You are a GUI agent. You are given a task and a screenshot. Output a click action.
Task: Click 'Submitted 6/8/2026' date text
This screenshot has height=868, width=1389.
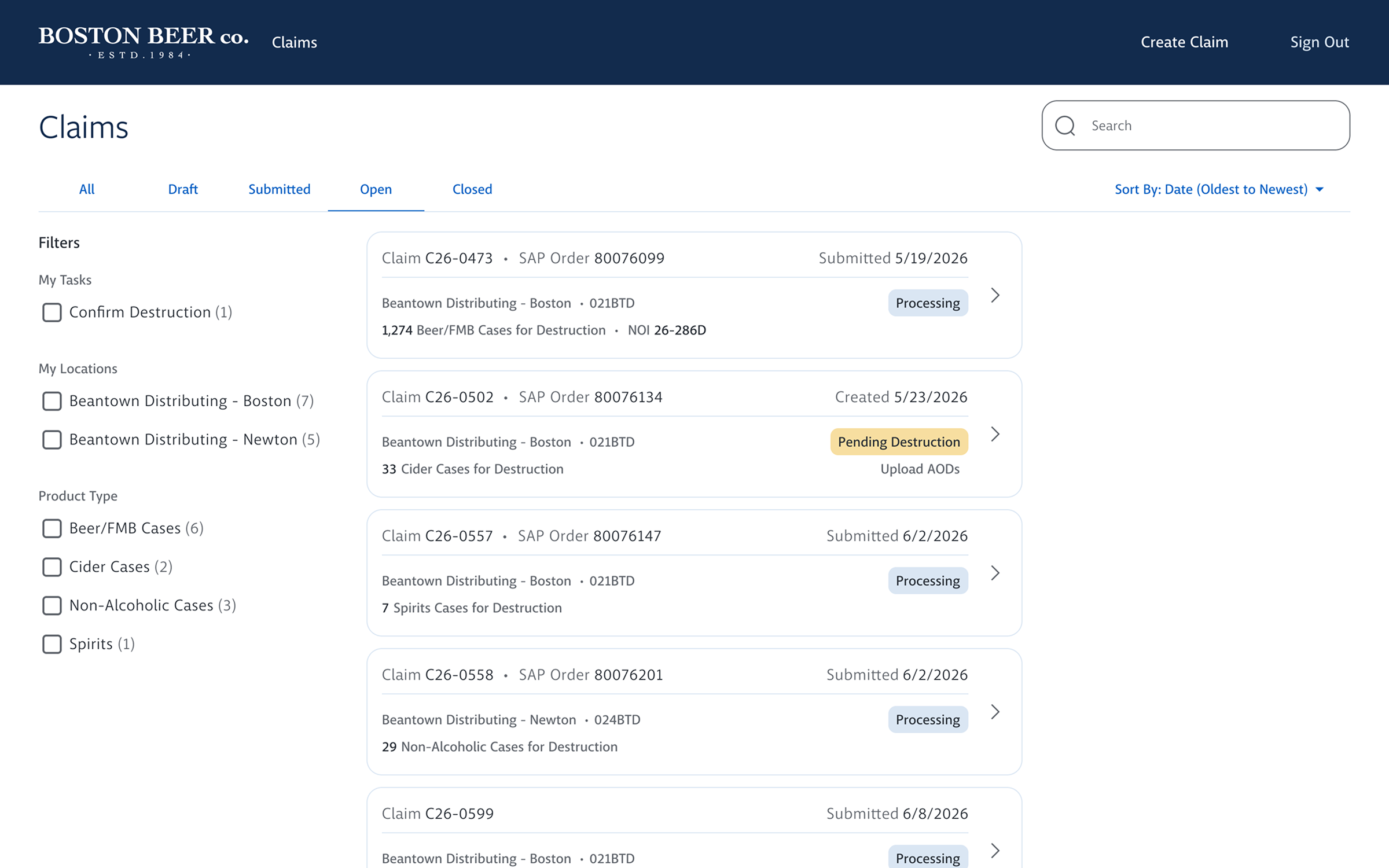click(897, 814)
